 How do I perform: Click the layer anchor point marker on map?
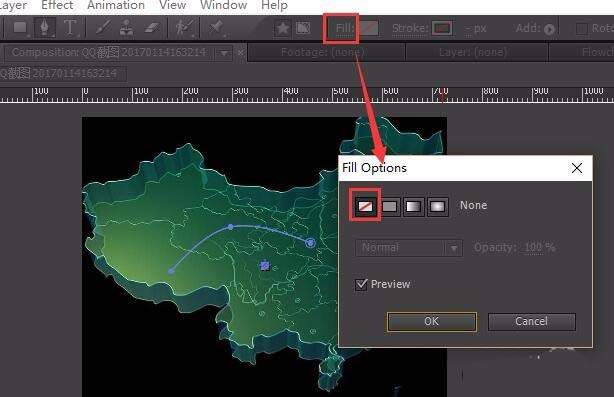tap(265, 265)
